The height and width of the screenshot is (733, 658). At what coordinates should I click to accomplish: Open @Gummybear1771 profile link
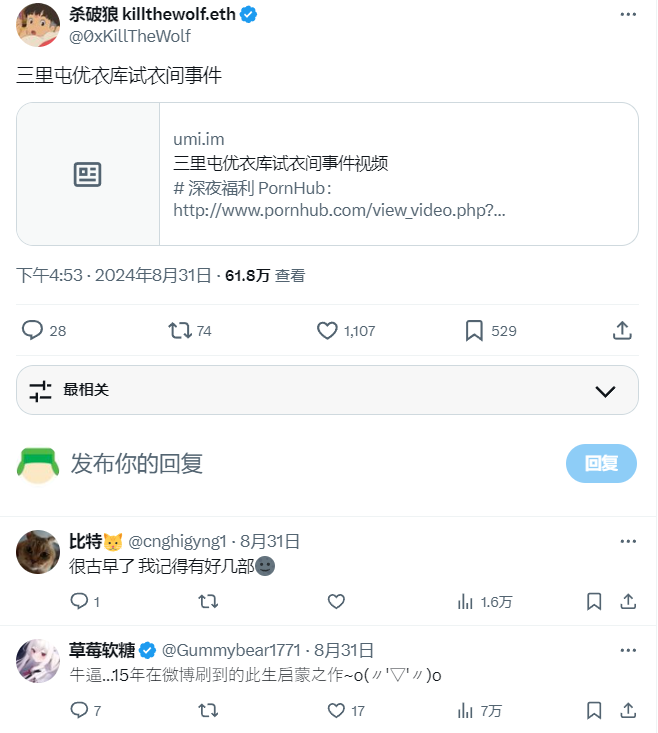[229, 650]
